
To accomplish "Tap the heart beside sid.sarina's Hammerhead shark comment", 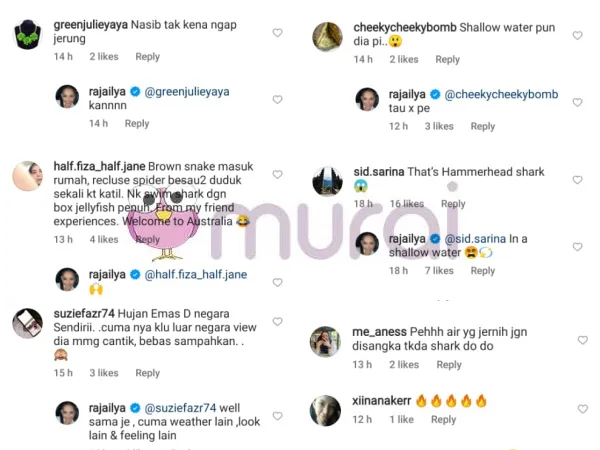I will (577, 180).
